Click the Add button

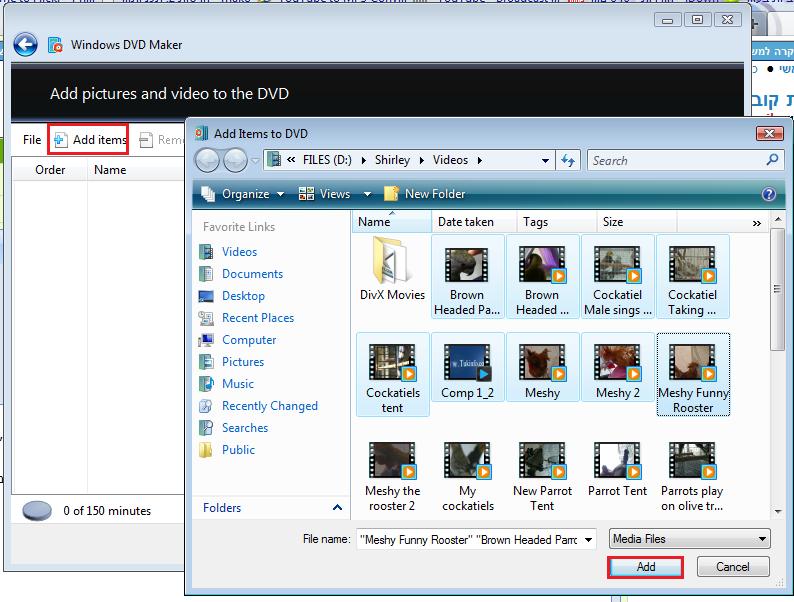[646, 567]
